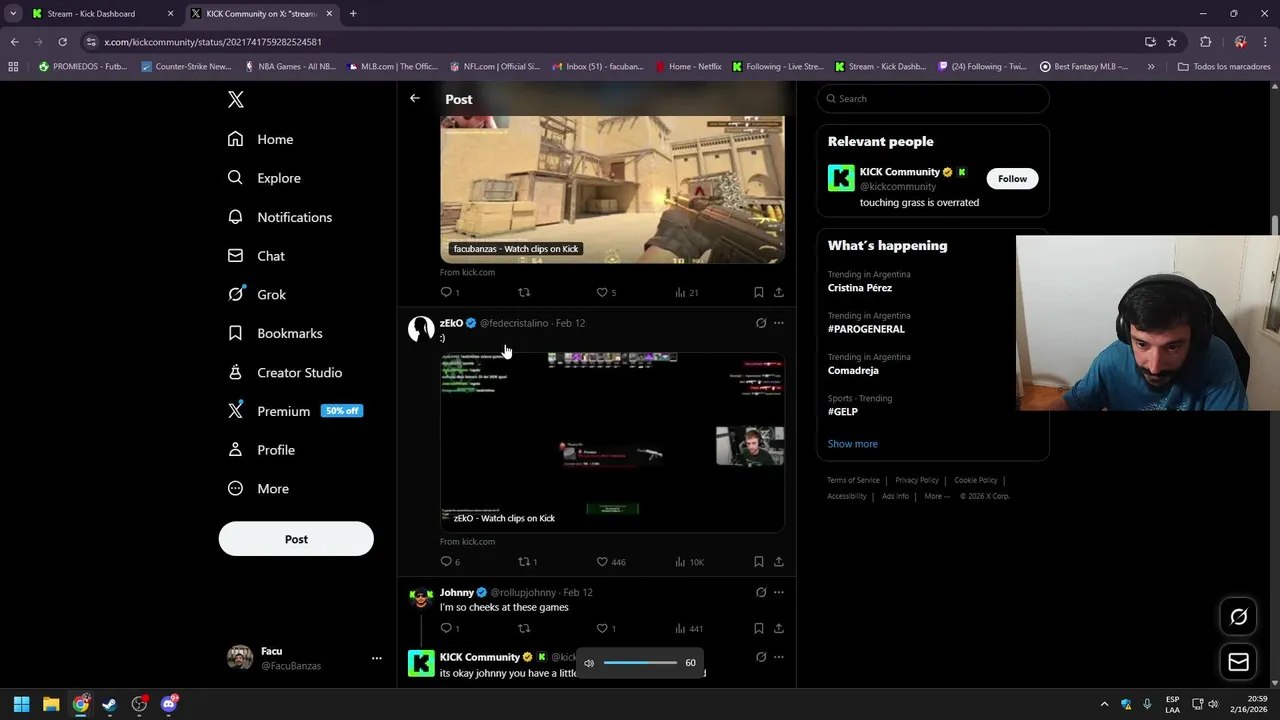
Task: Open the facubanzas Kick clip video
Action: coord(612,189)
